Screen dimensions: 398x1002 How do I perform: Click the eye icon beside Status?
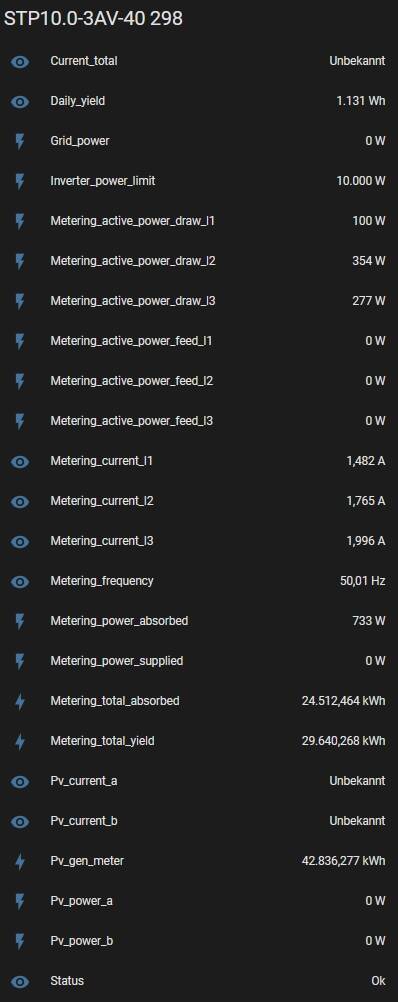(x=20, y=982)
